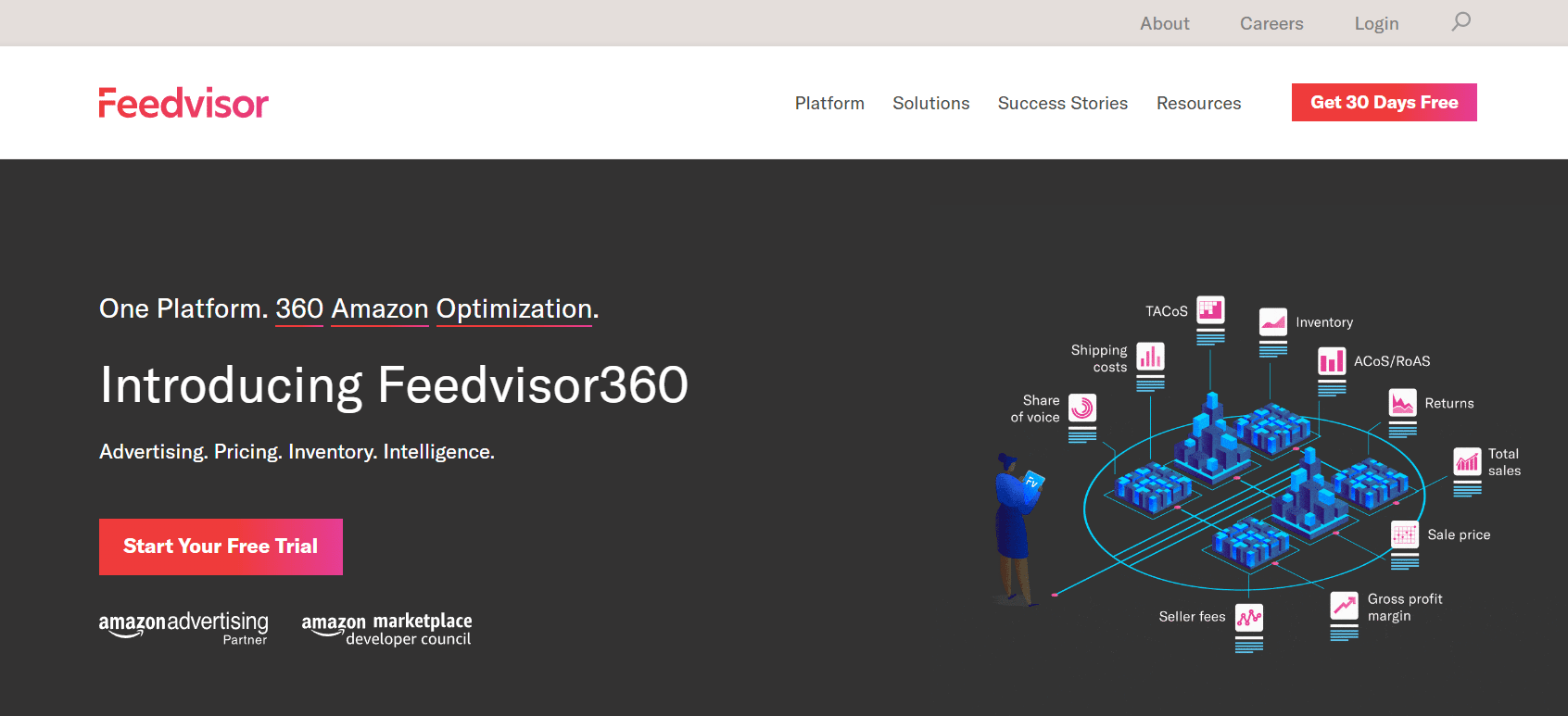Screen dimensions: 1568x716
Task: Open the Resources menu
Action: (x=1198, y=103)
